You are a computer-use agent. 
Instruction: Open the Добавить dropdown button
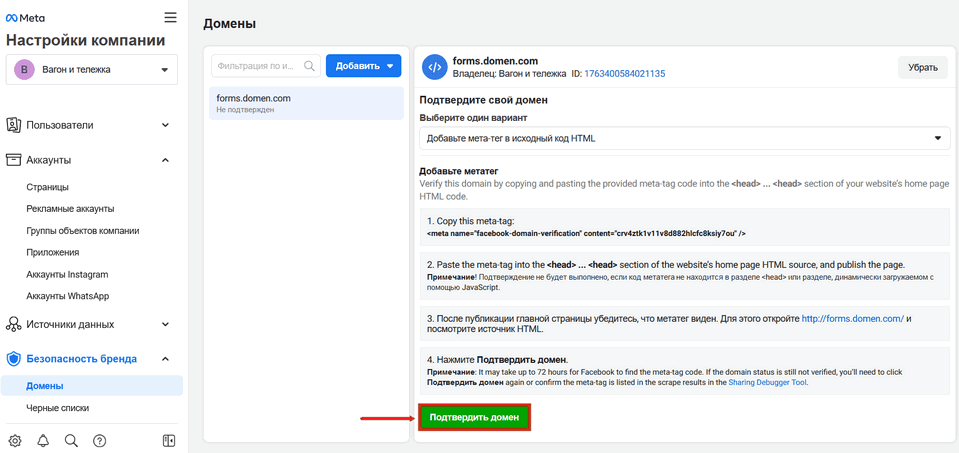pos(363,66)
